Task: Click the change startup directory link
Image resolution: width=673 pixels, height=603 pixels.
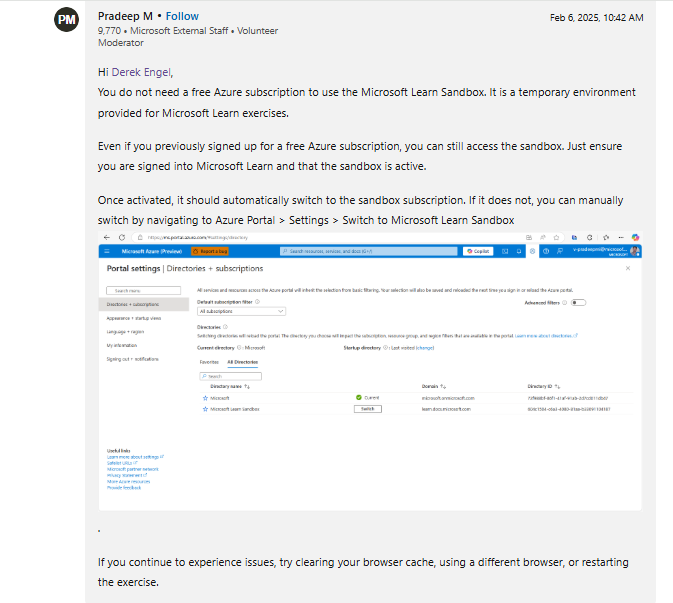Action: 425,348
